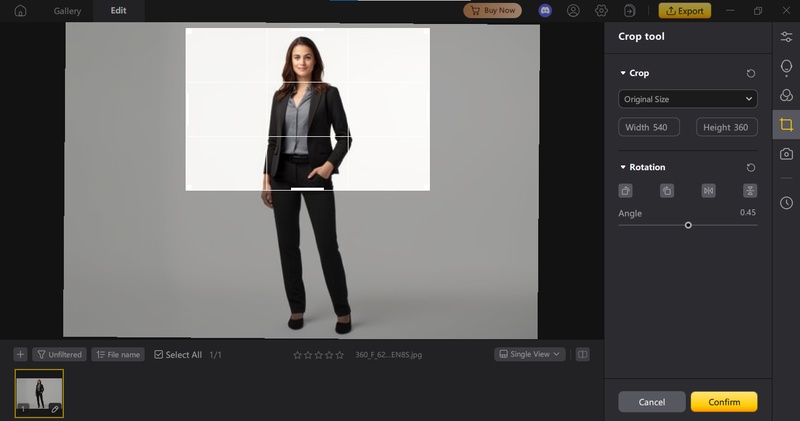Click the filename 360_F_62...EN8S.jpg
This screenshot has width=800, height=421.
[x=388, y=355]
